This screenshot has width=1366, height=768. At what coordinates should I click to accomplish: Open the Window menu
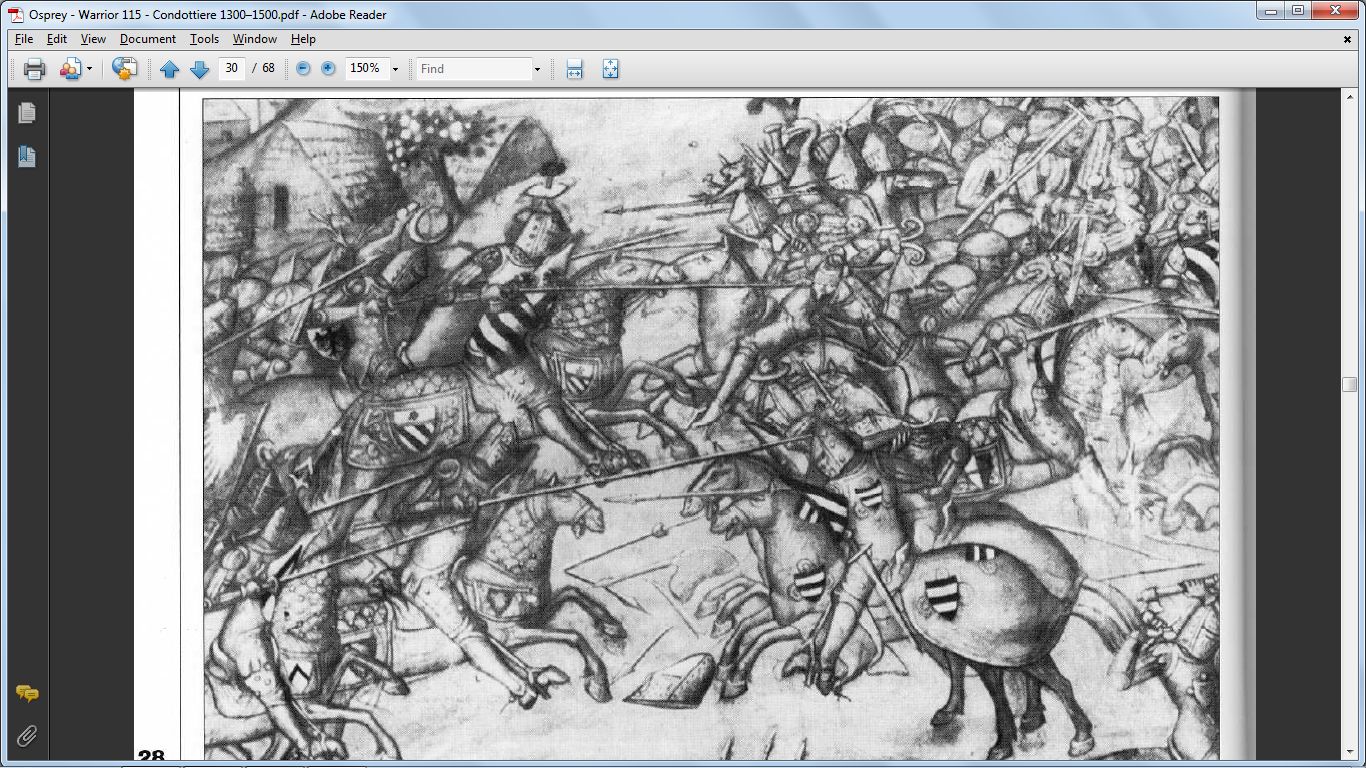255,39
